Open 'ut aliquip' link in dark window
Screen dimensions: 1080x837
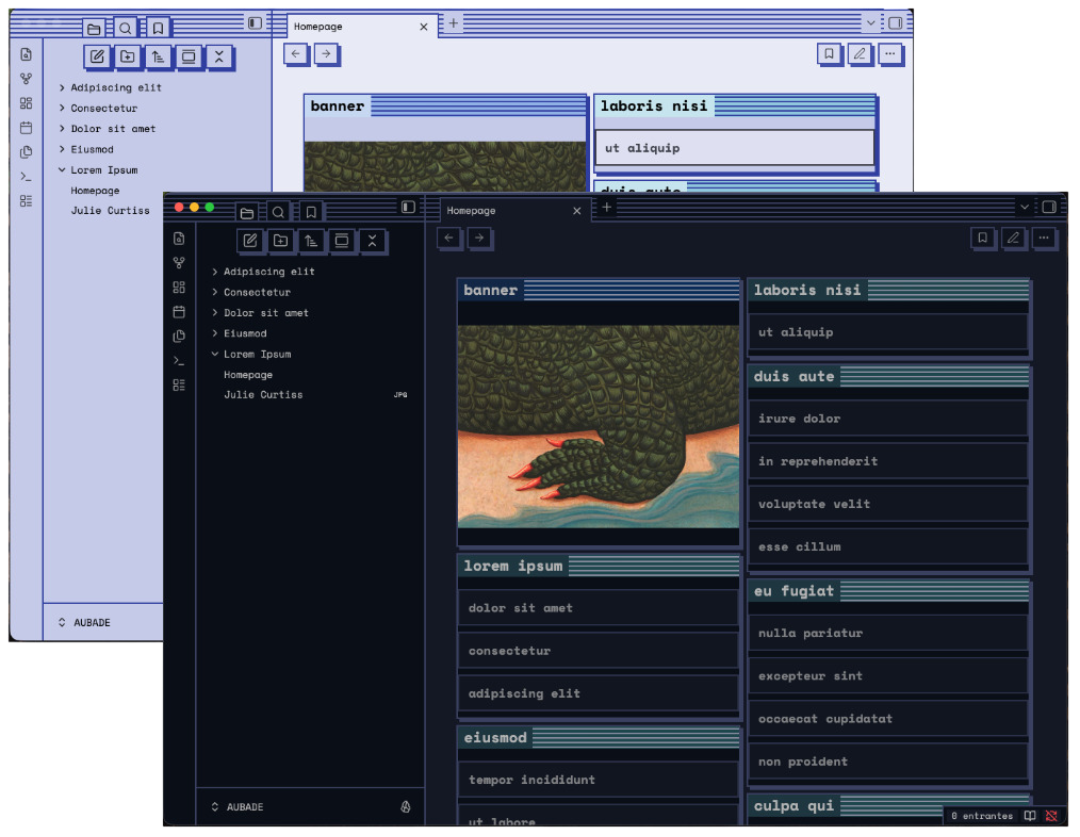click(795, 332)
